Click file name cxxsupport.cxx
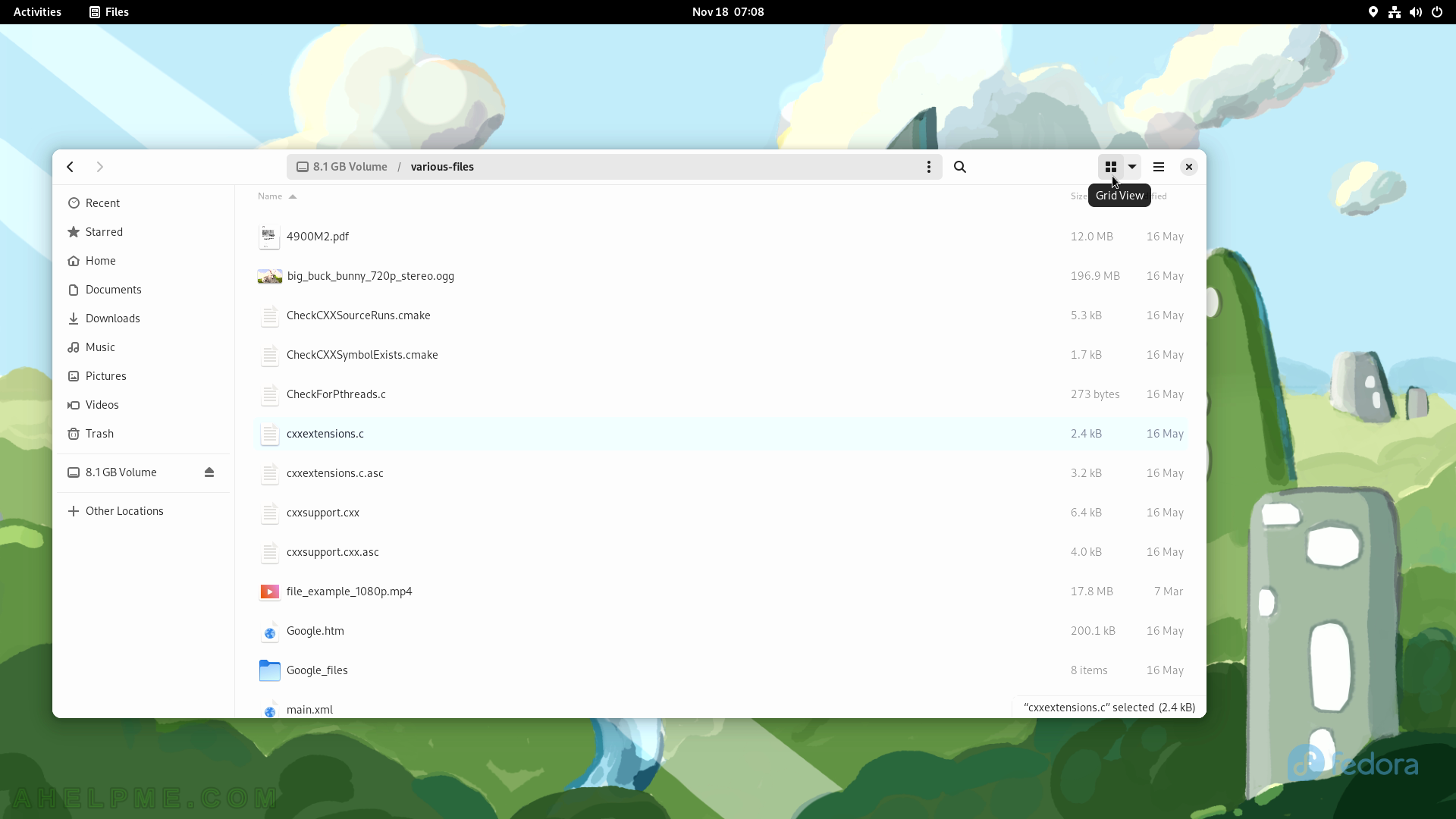The height and width of the screenshot is (819, 1456). (x=323, y=513)
